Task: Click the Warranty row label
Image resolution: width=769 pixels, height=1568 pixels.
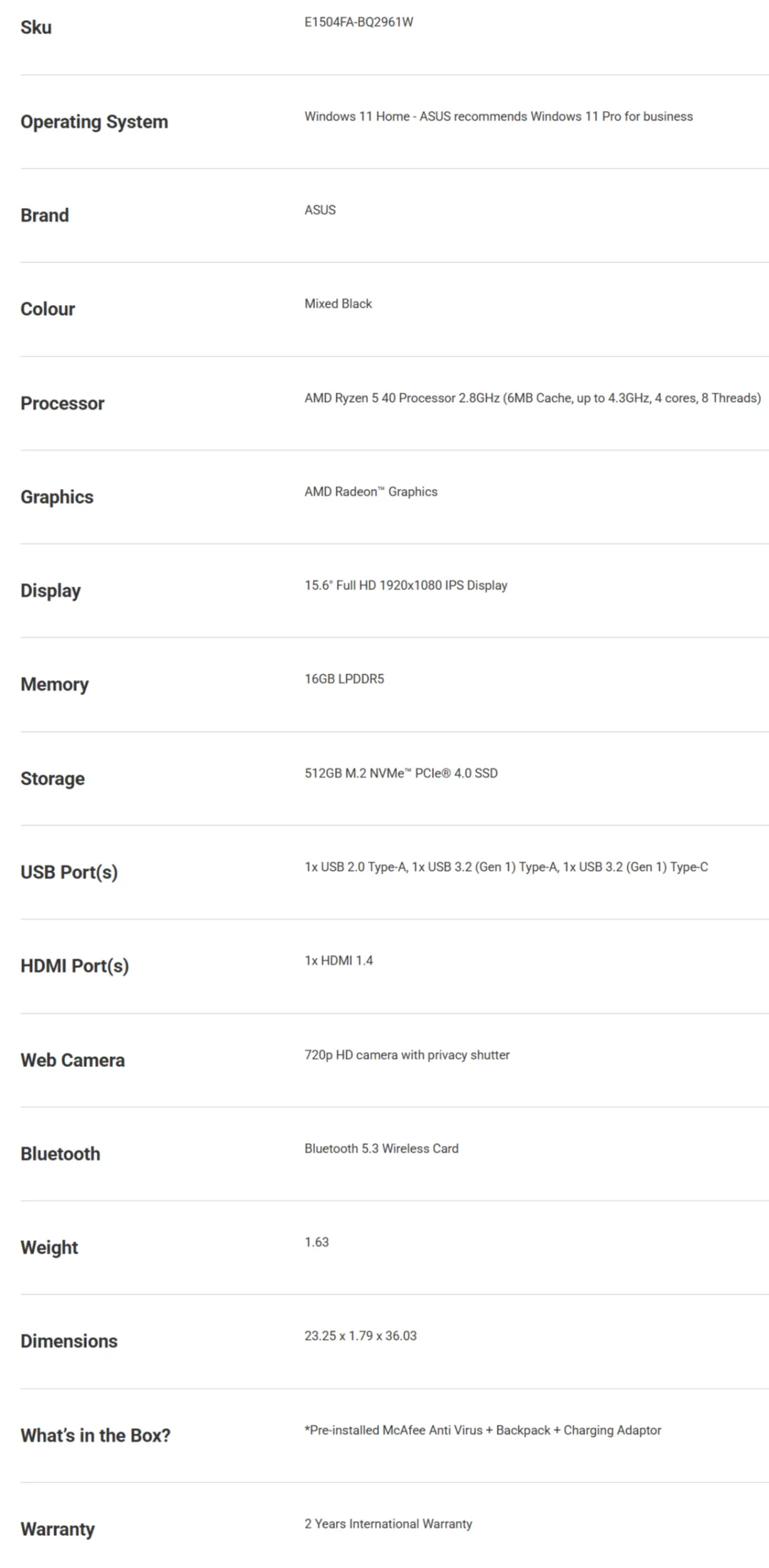Action: tap(57, 1530)
